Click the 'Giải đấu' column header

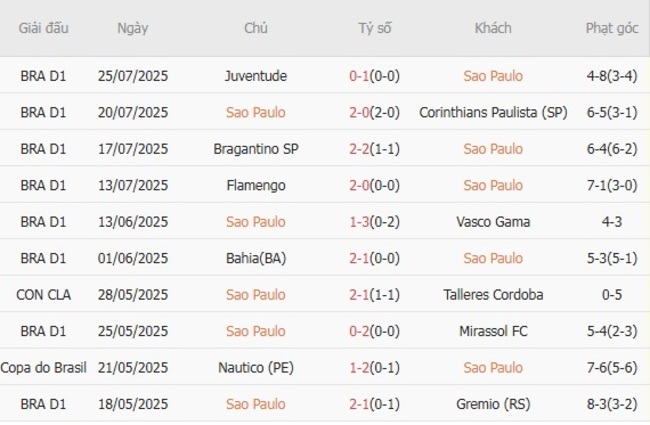click(x=43, y=28)
